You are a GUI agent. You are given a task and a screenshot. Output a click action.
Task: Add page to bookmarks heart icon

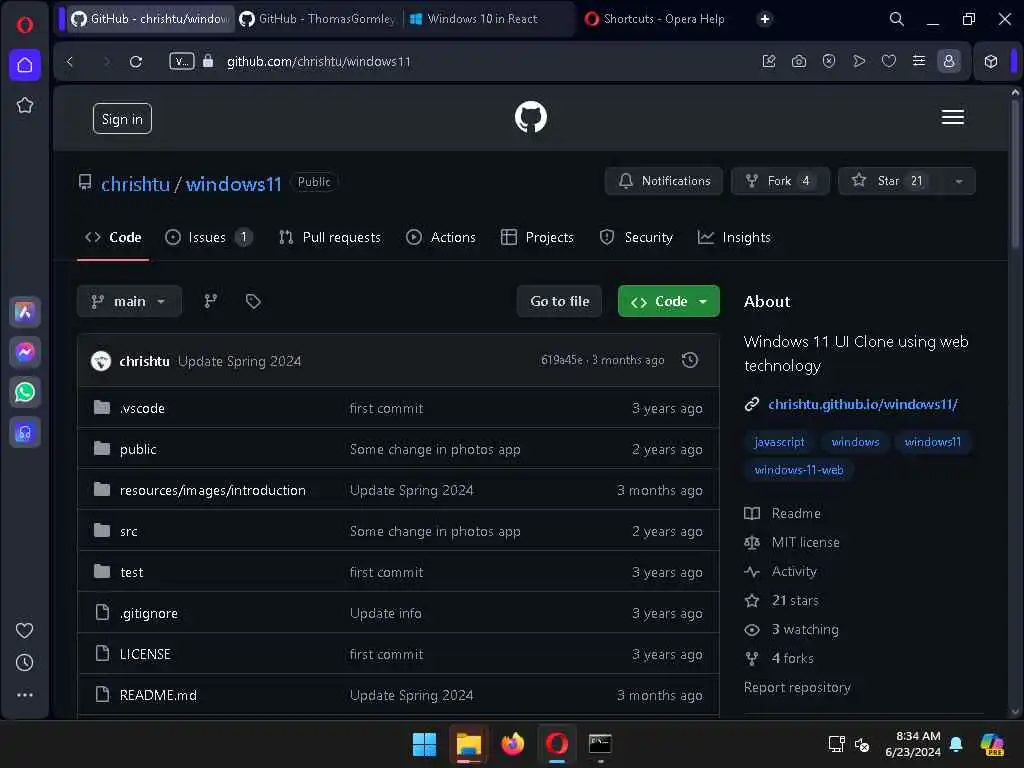[x=889, y=61]
